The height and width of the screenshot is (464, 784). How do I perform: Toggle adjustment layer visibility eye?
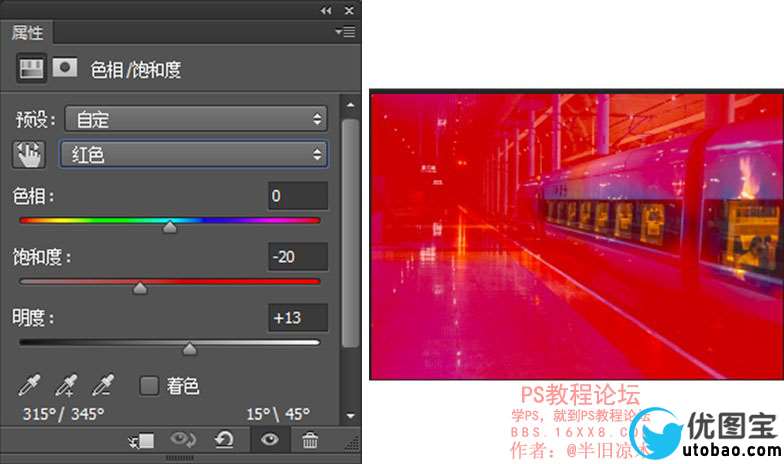269,440
